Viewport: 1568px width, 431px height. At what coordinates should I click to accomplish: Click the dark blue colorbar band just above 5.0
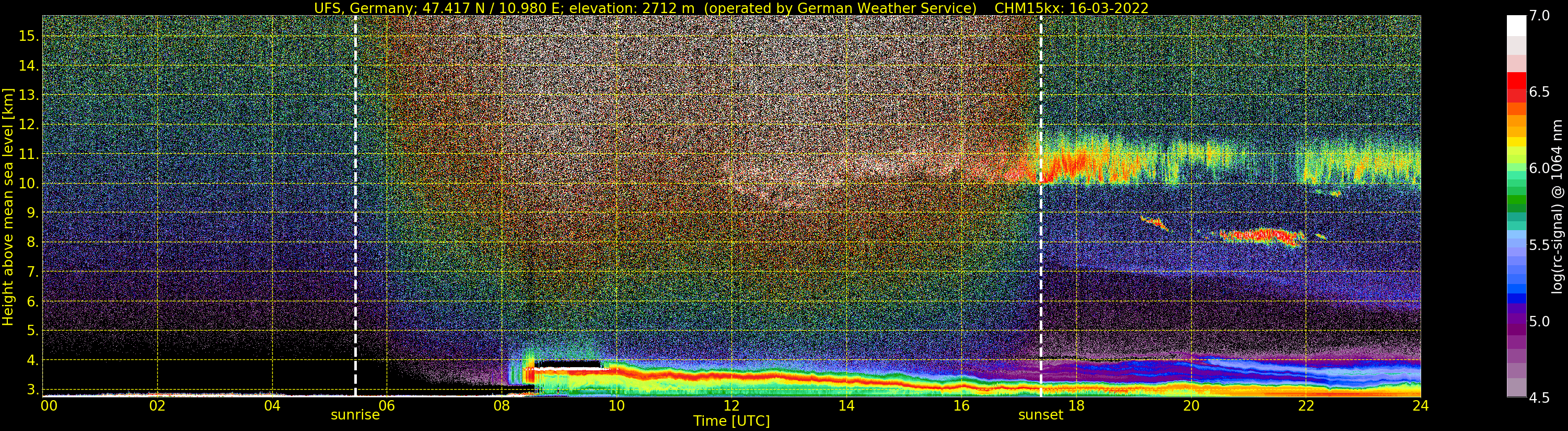(x=1516, y=299)
